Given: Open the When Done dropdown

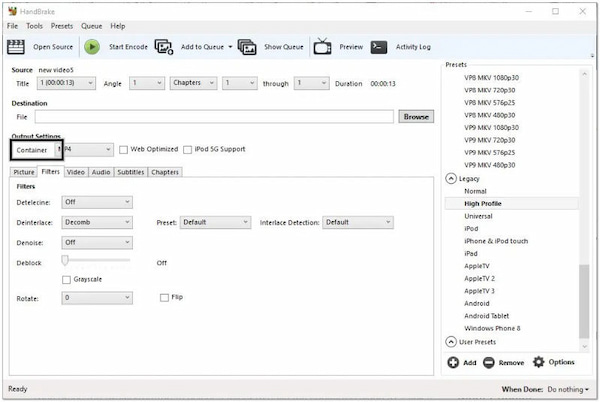Looking at the screenshot, I should click(x=568, y=389).
